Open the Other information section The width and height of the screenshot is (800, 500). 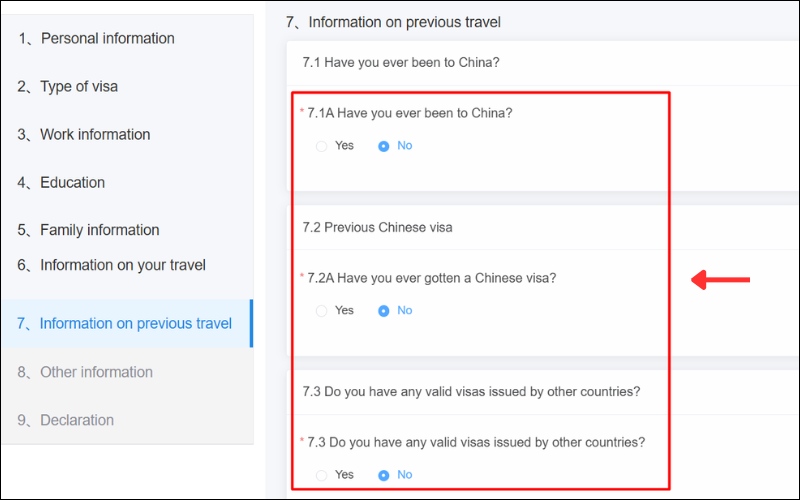pos(85,372)
